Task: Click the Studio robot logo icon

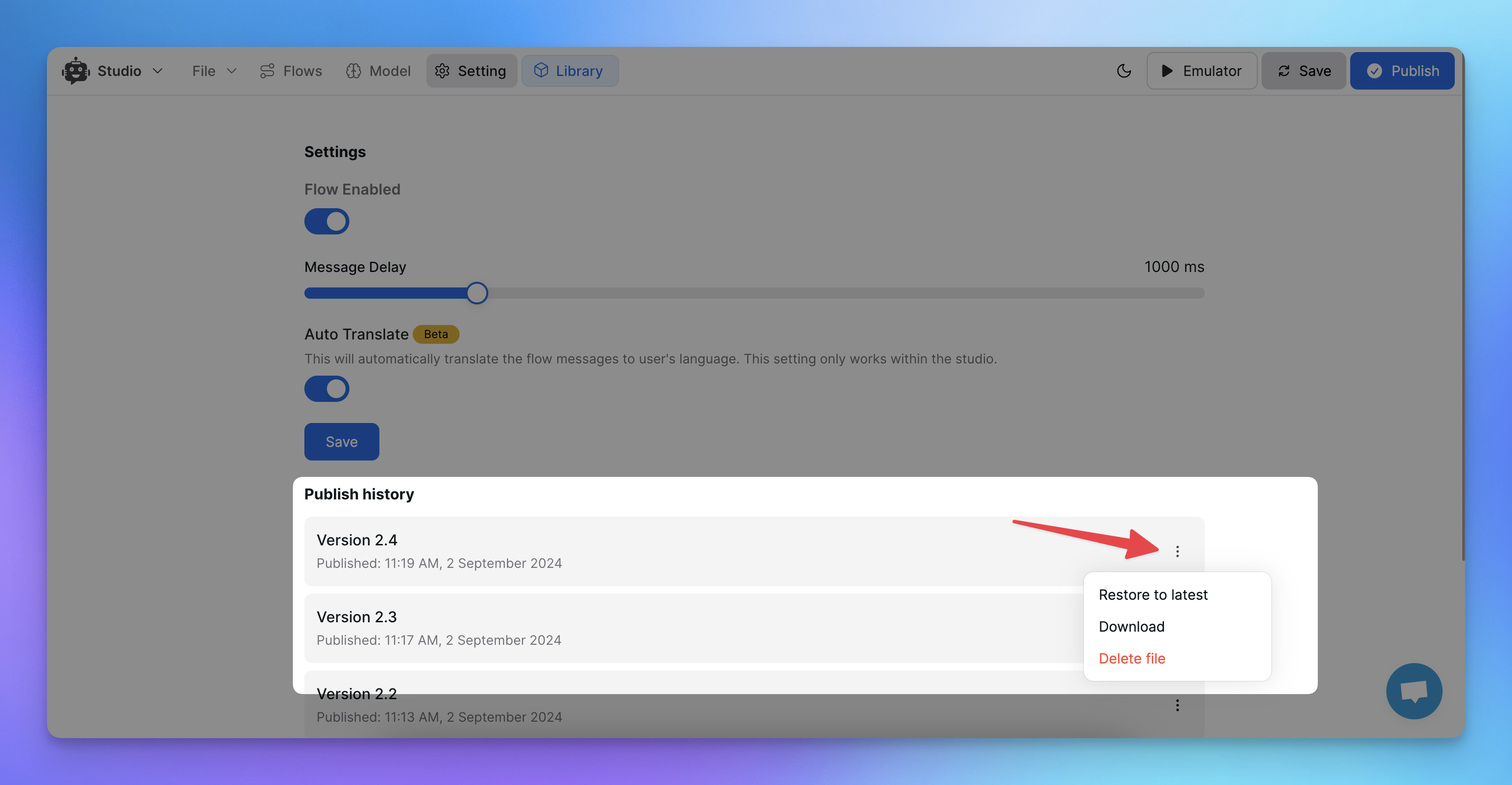Action: [x=76, y=71]
